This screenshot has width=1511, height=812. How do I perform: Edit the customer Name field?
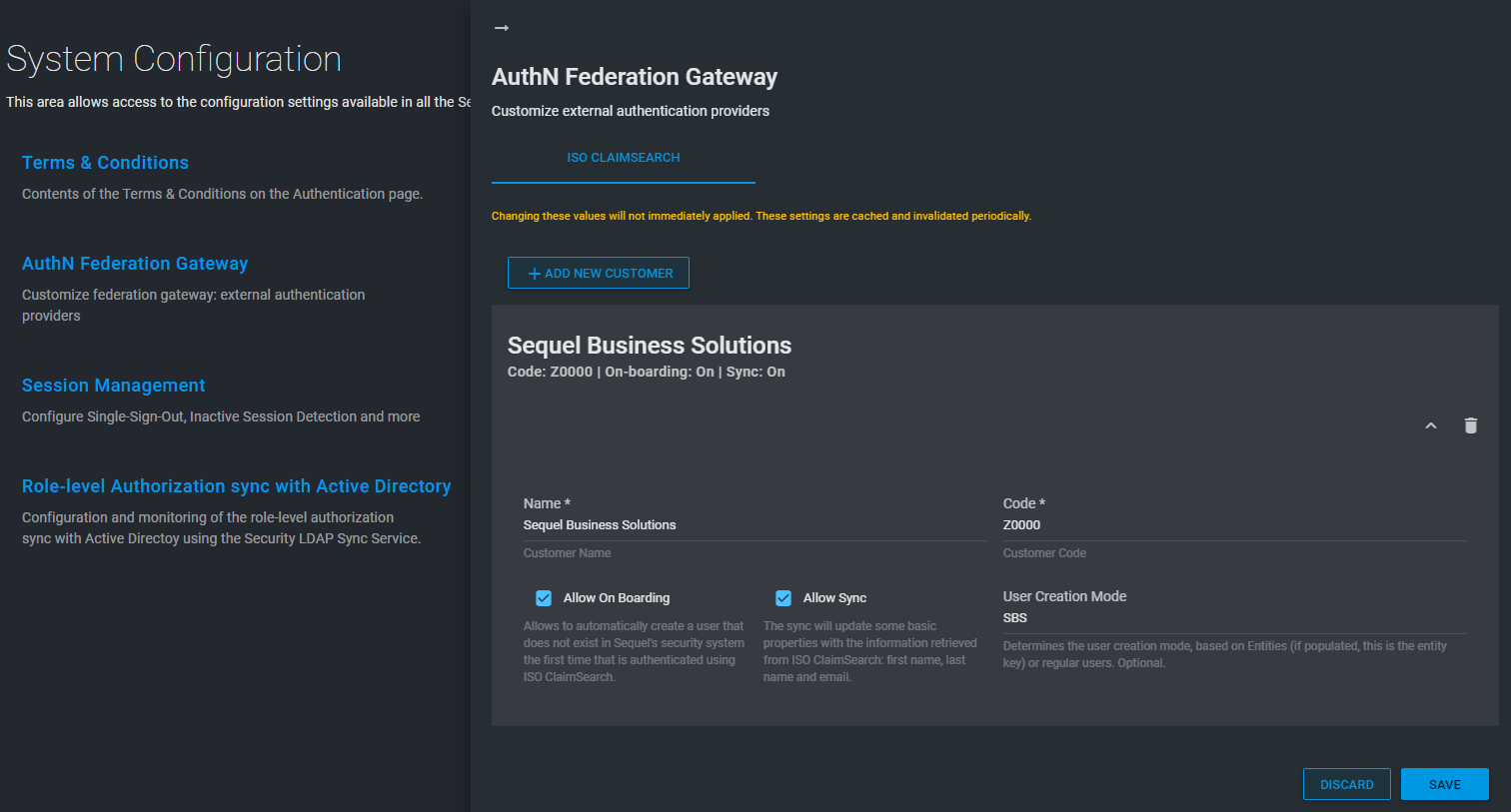pyautogui.click(x=755, y=525)
